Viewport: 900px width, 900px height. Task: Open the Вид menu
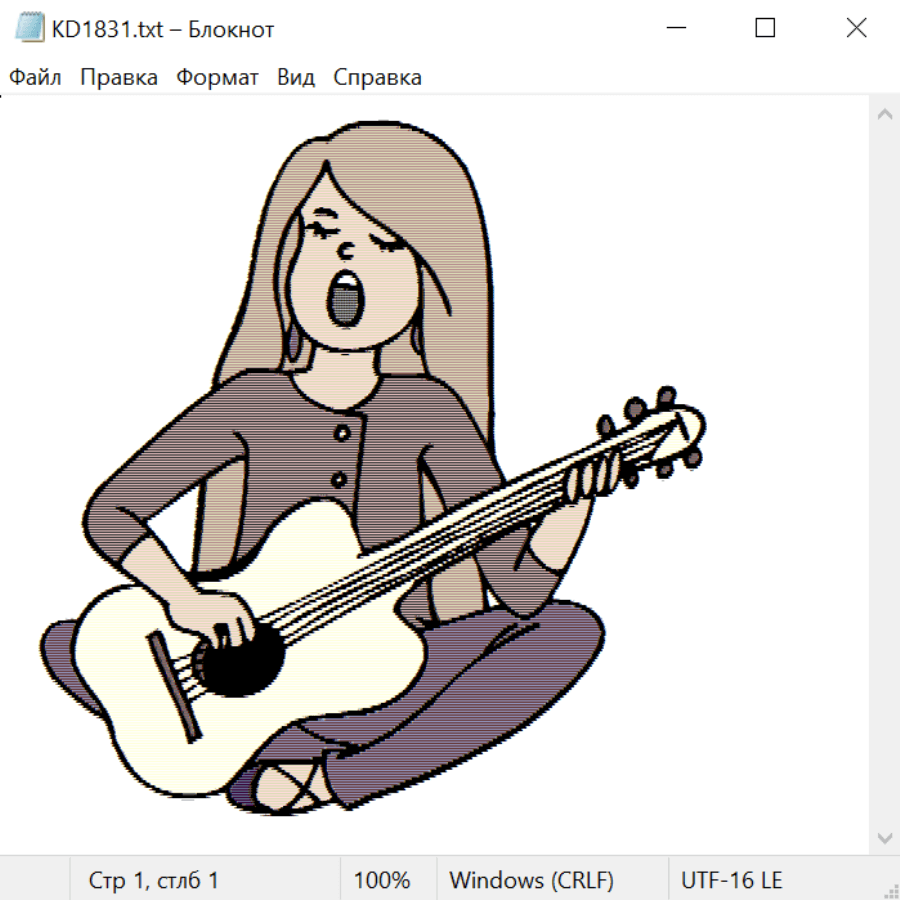pyautogui.click(x=296, y=78)
